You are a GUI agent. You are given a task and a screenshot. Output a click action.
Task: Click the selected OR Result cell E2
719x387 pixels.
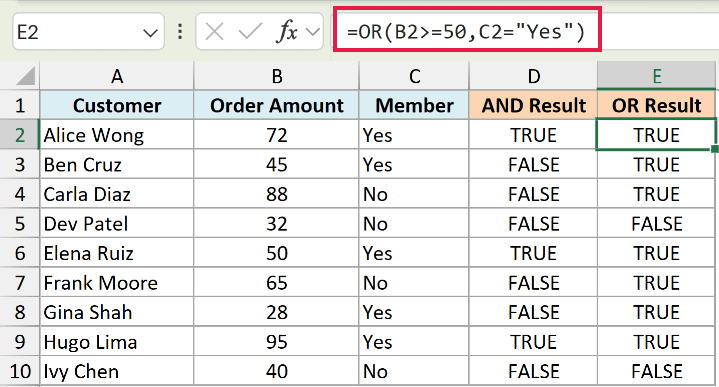pyautogui.click(x=657, y=135)
